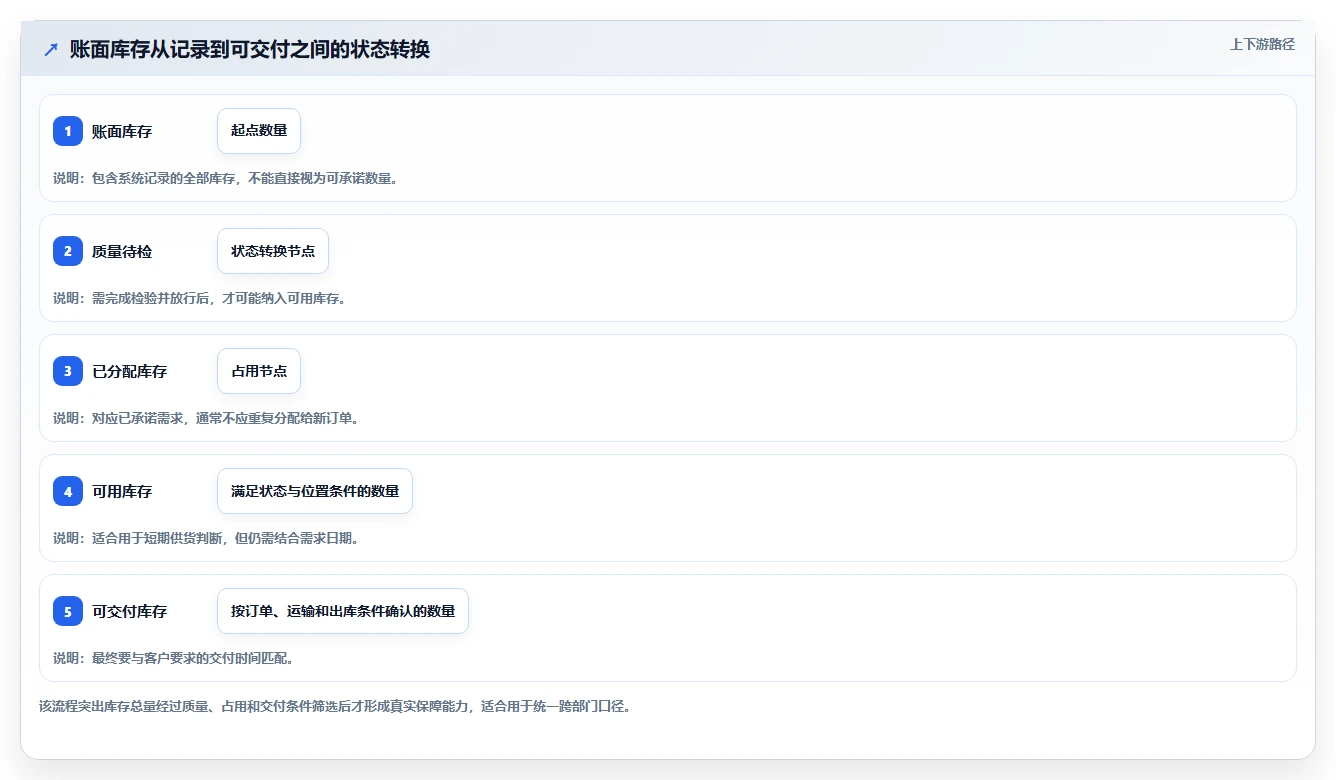1336x780 pixels.
Task: Click the 按订单、运输和出库条件确认的数量 tag
Action: point(343,611)
